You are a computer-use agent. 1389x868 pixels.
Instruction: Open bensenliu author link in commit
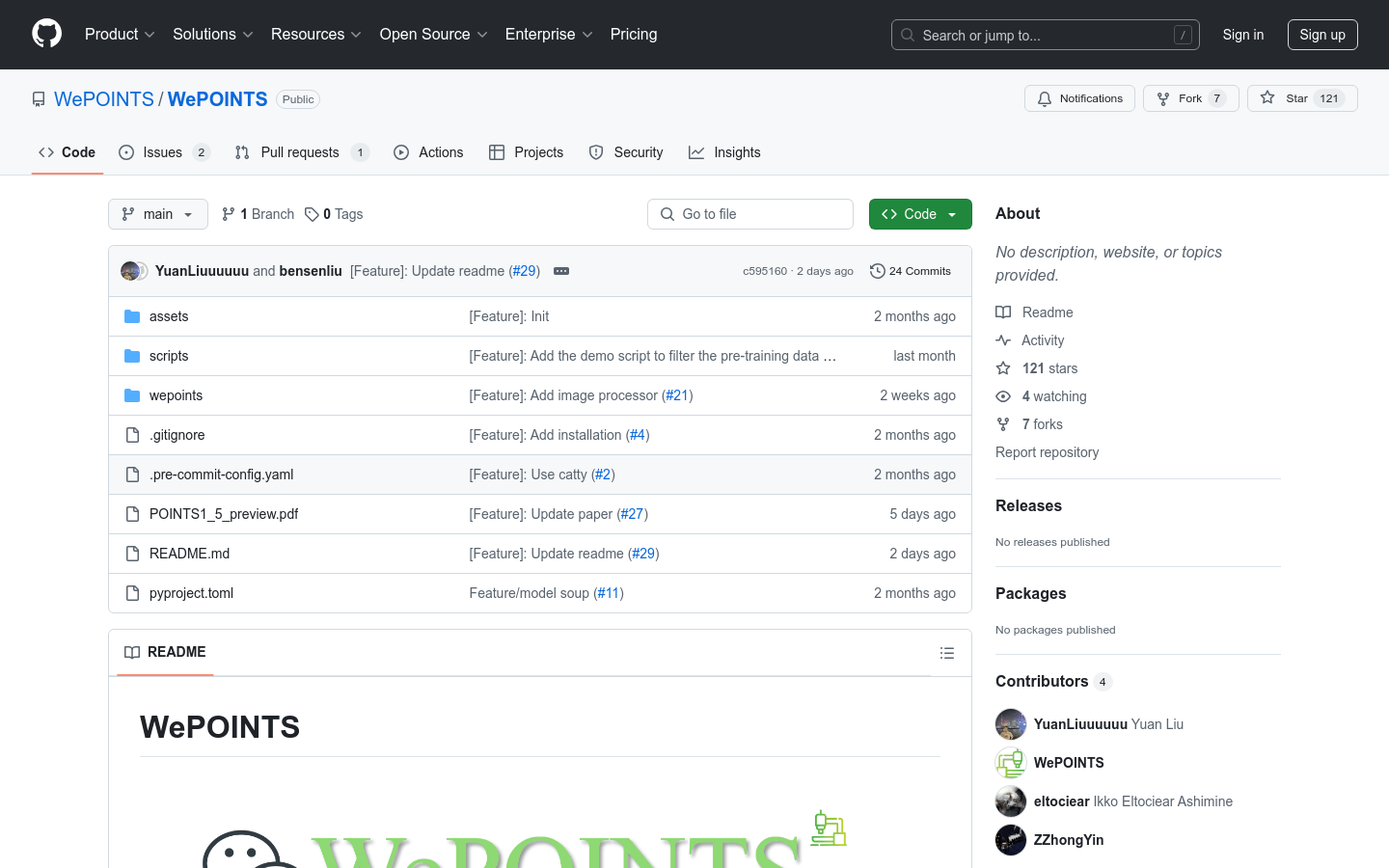pos(311,271)
